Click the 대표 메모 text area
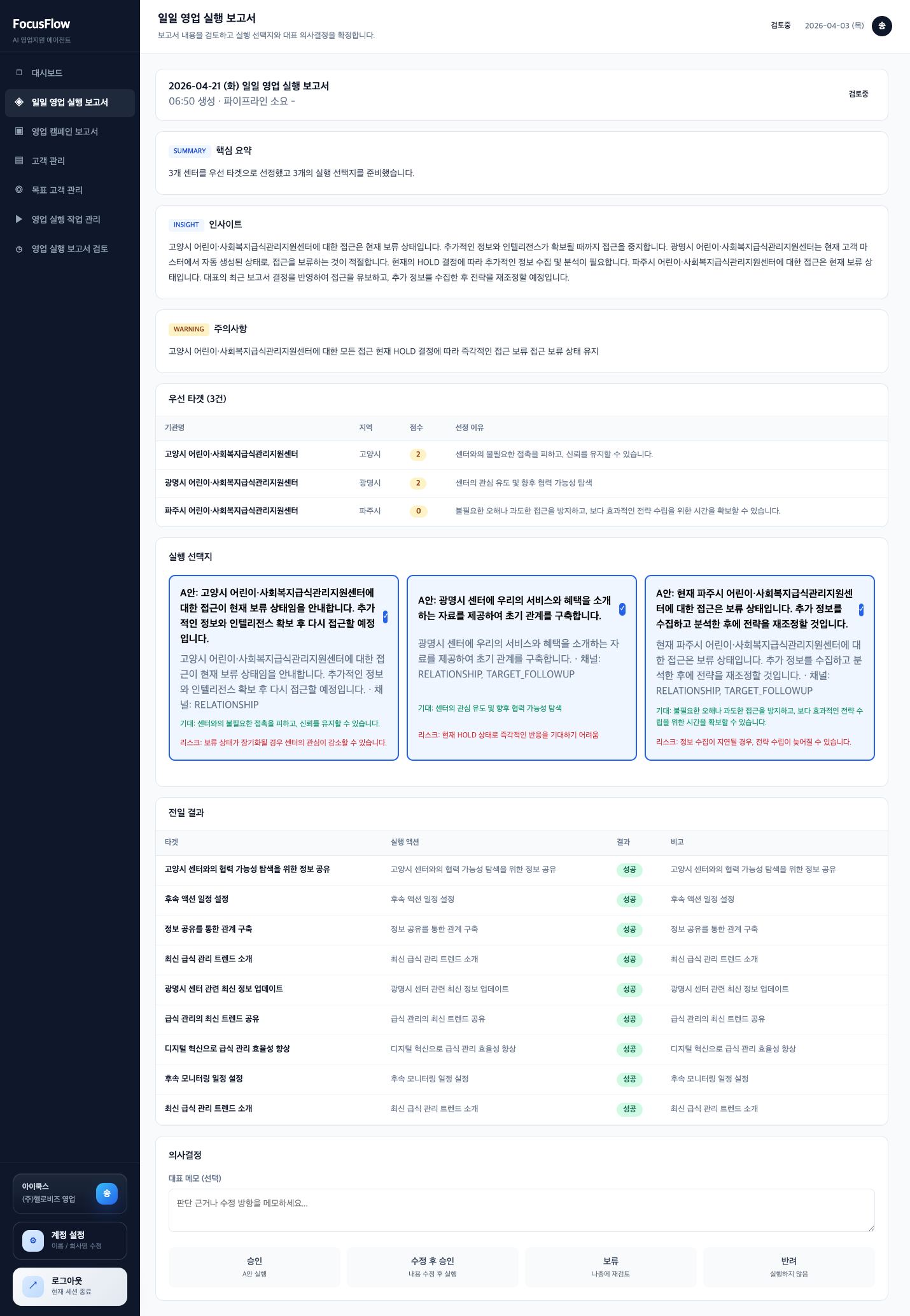 pyautogui.click(x=521, y=1210)
